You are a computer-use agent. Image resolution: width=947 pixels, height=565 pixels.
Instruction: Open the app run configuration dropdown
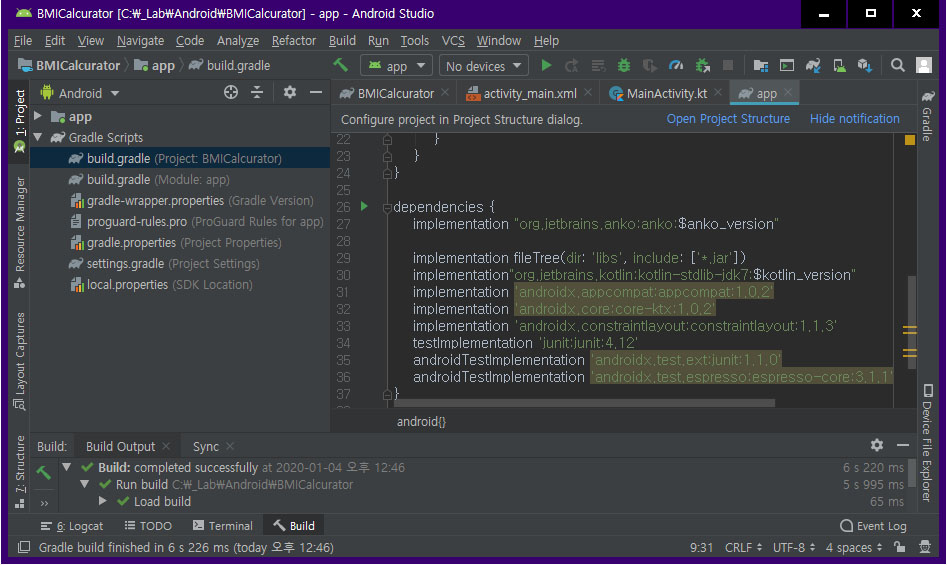coord(396,65)
